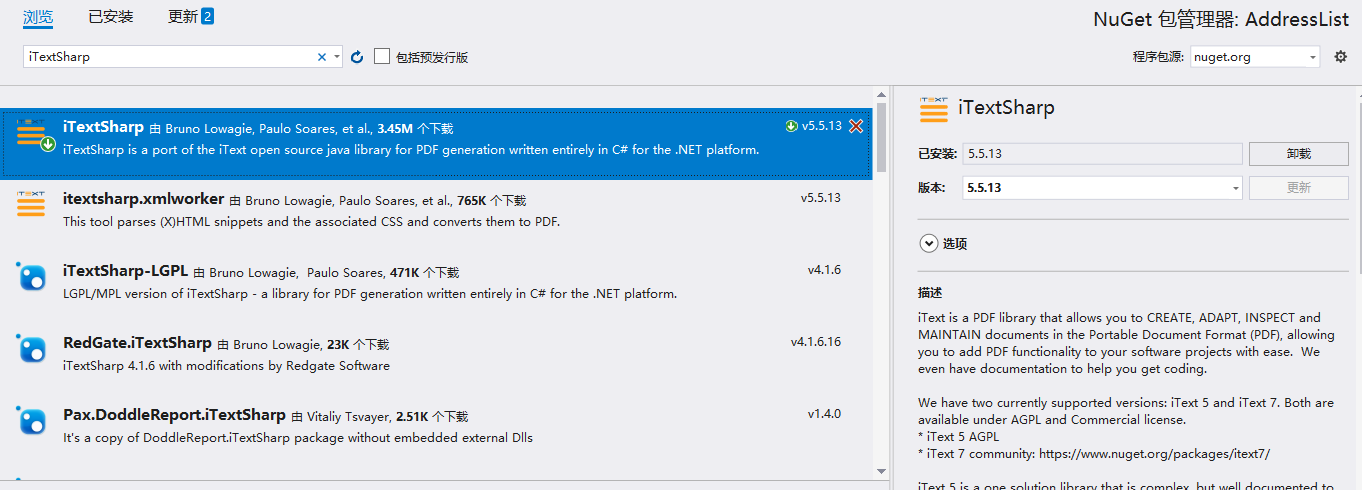The width and height of the screenshot is (1362, 490).
Task: Select the Pax.DoddleReport.iTextSharp package title
Action: [x=174, y=414]
